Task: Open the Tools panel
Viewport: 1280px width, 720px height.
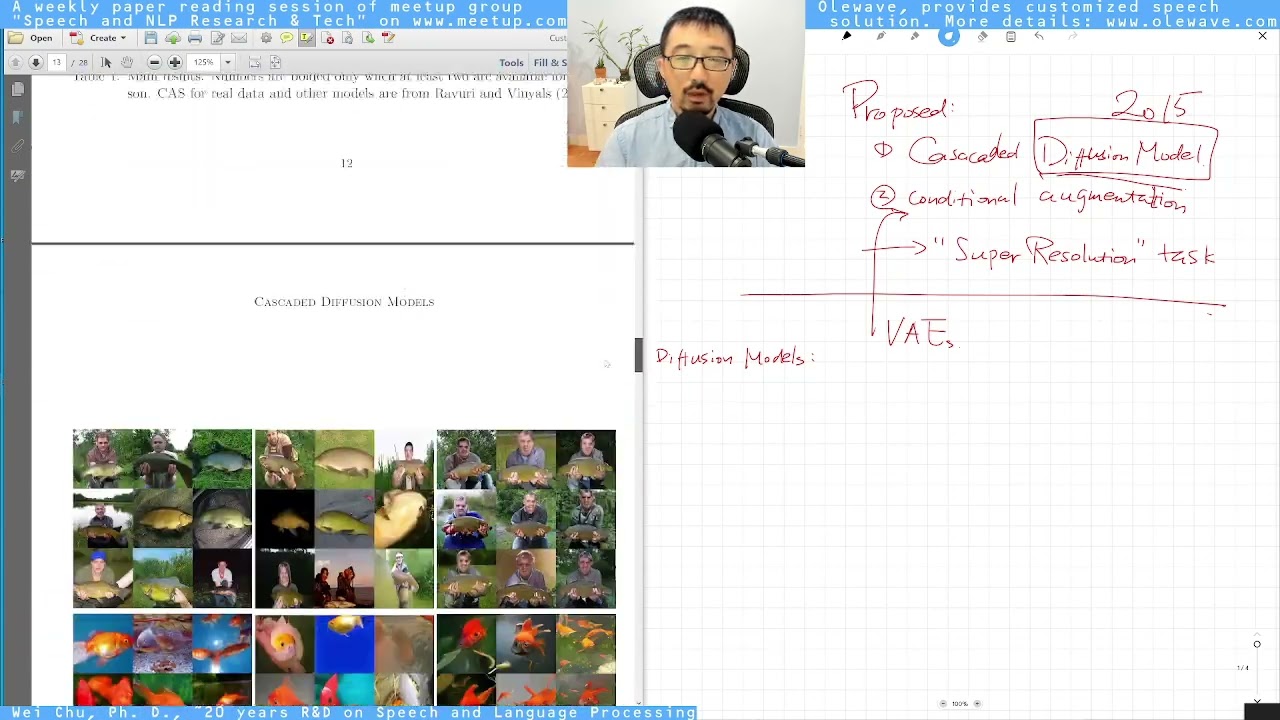Action: pyautogui.click(x=511, y=62)
